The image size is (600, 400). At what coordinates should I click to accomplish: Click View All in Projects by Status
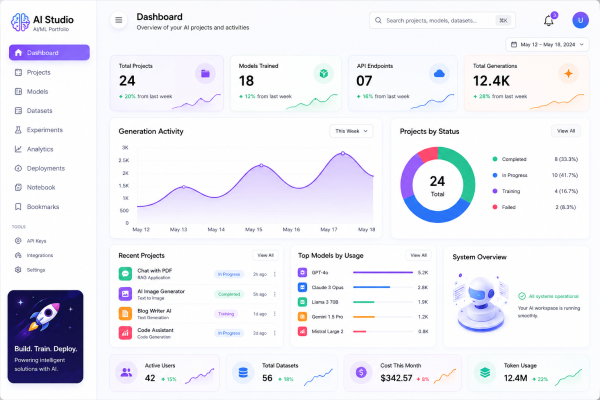point(566,131)
